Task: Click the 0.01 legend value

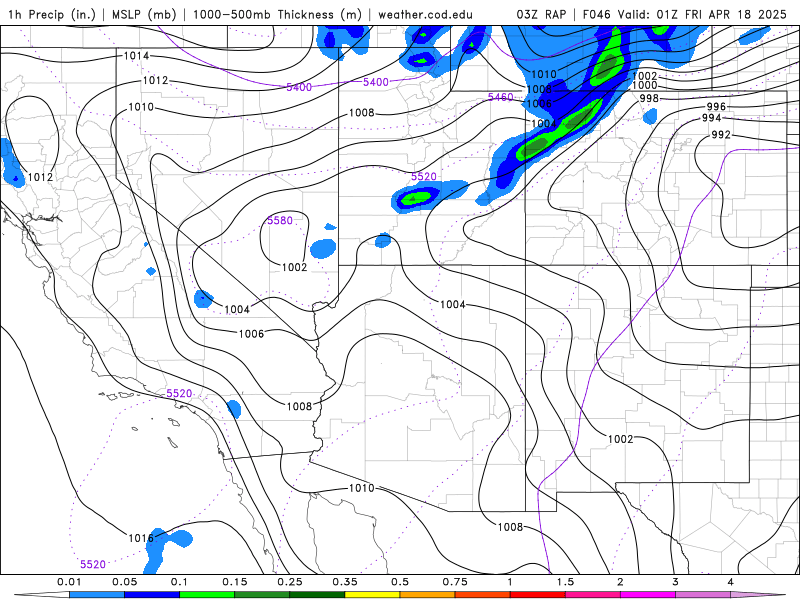Action: click(x=69, y=582)
